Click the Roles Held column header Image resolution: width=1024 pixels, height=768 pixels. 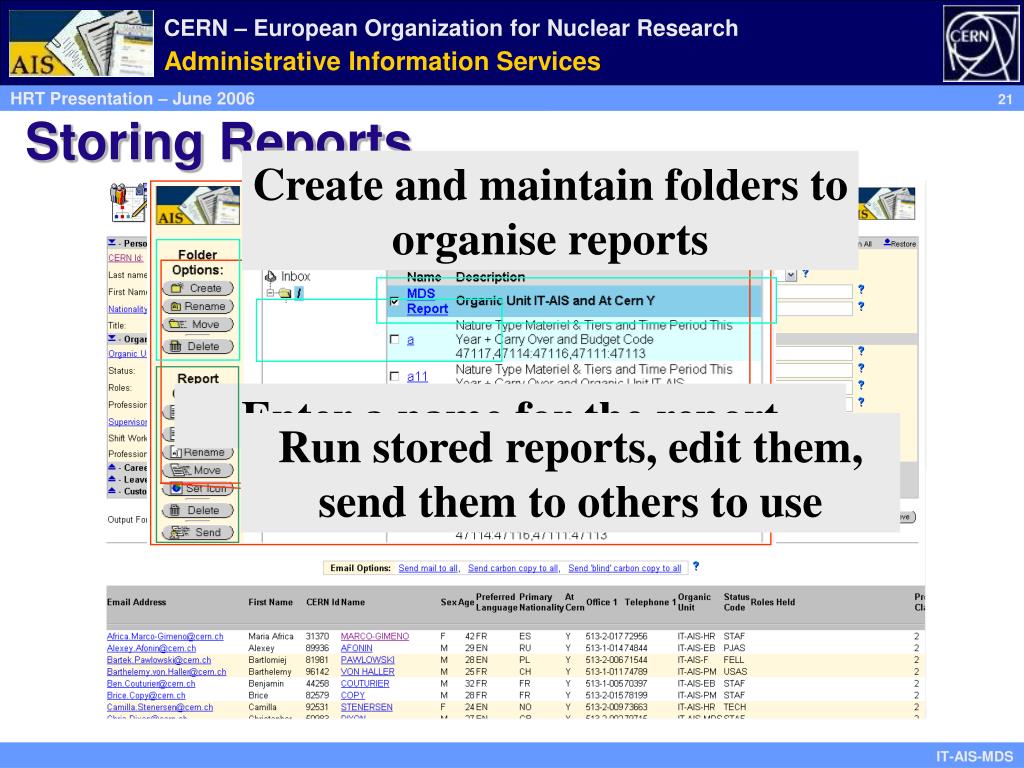[773, 602]
